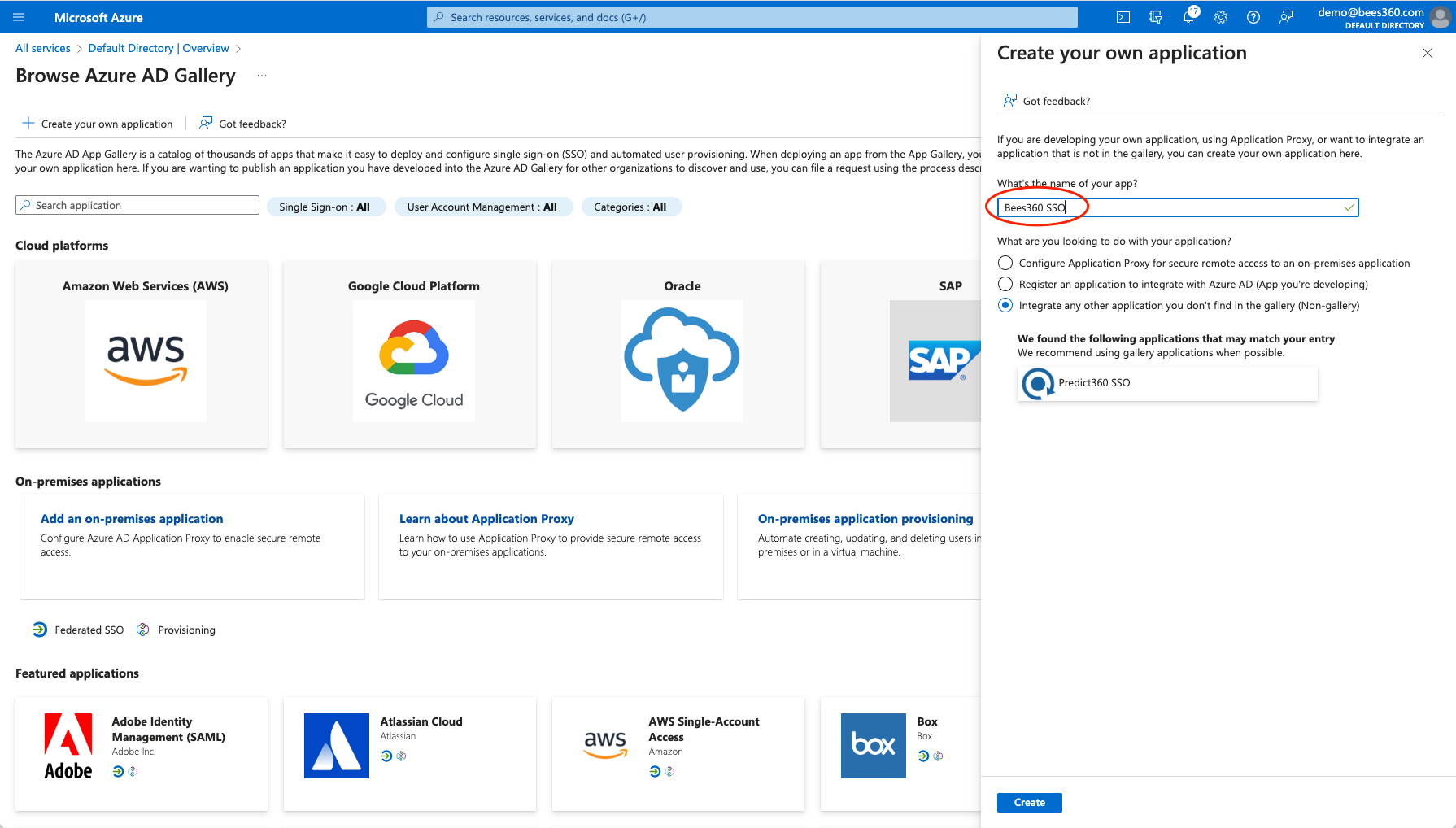Open the User Account Management : All filter
This screenshot has height=828, width=1456.
(x=483, y=207)
